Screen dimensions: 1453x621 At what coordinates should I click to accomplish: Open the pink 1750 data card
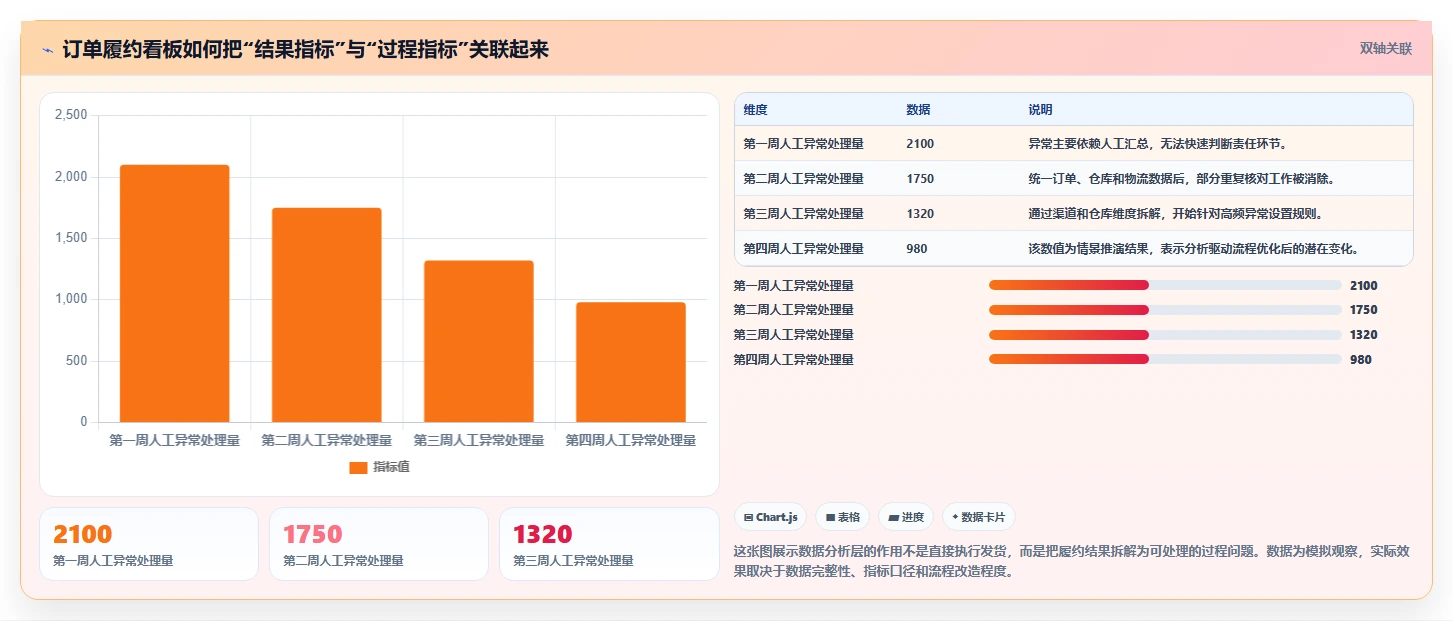pos(379,544)
